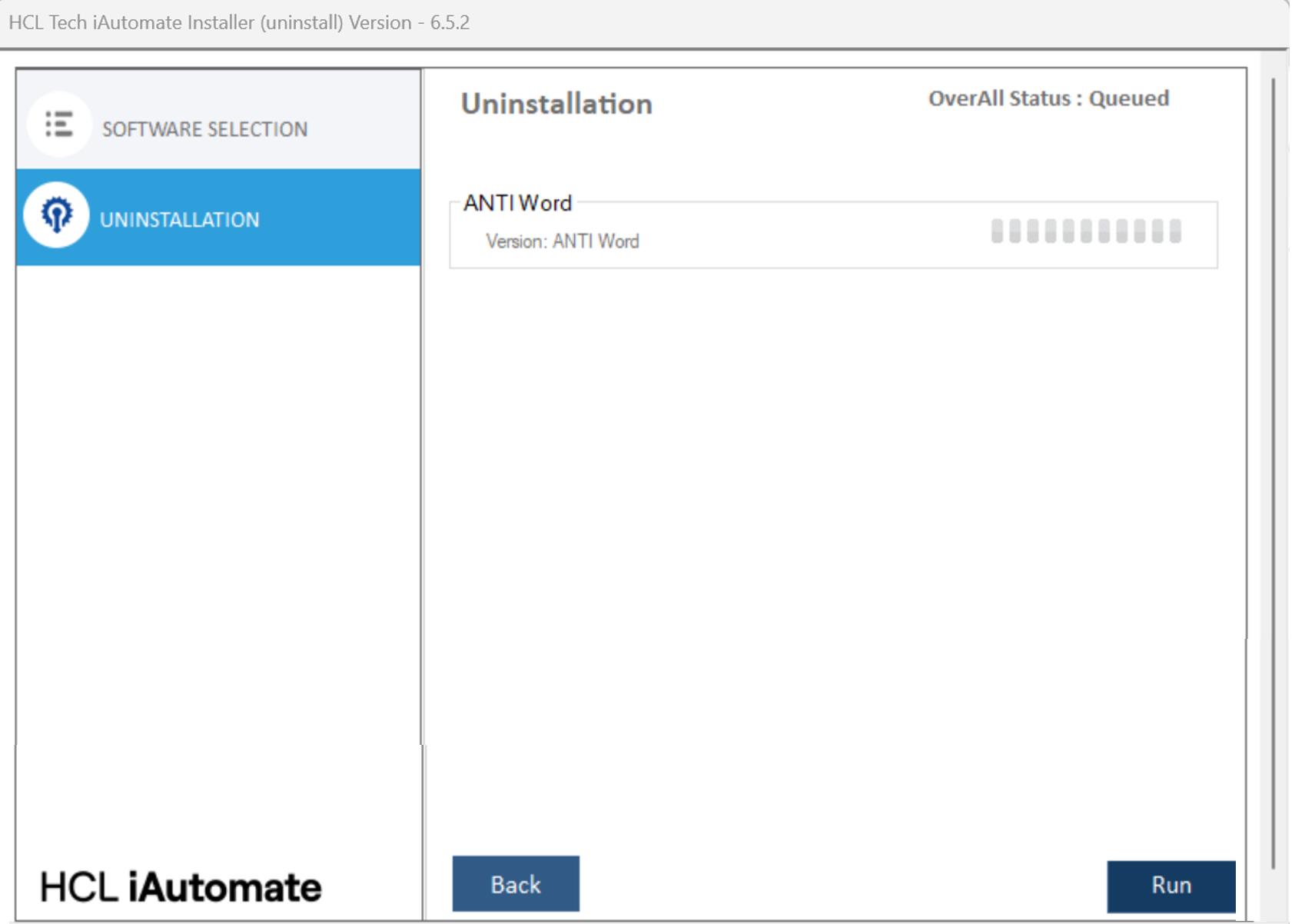Click the OverAll Status : Queued text

coord(1049,98)
